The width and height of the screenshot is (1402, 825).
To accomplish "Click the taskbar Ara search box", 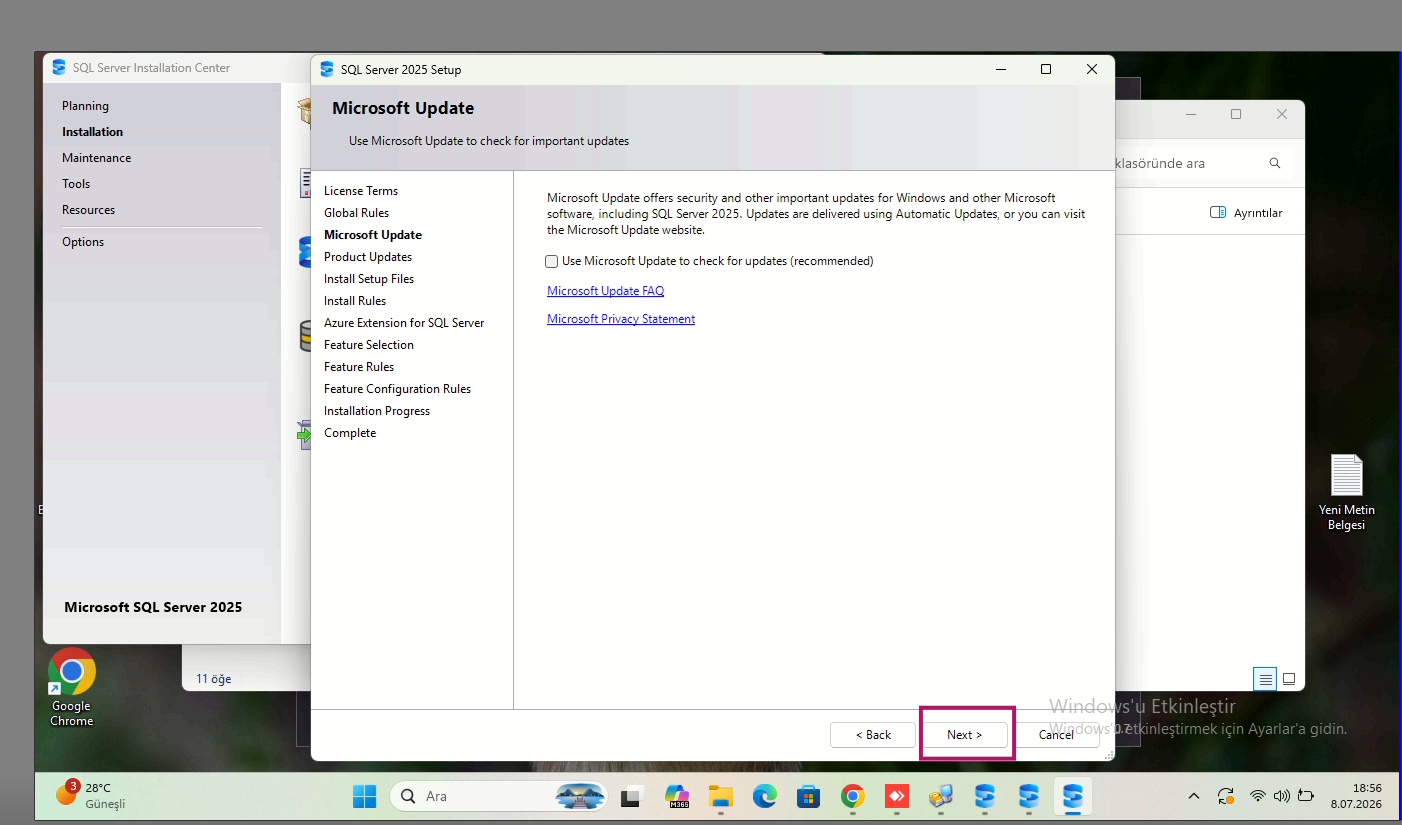I will pyautogui.click(x=500, y=797).
